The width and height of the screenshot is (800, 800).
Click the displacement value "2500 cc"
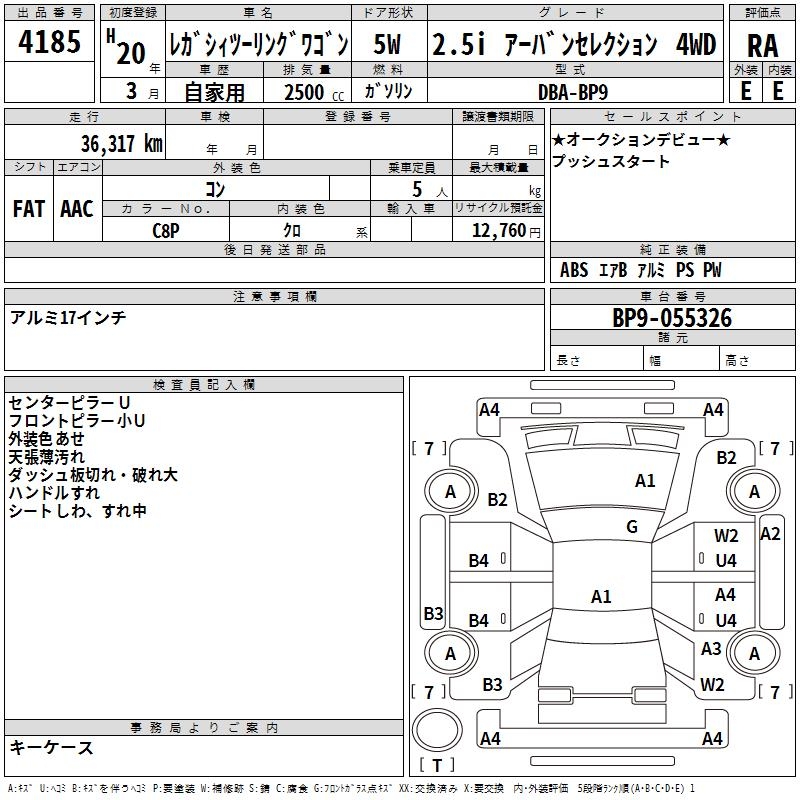(x=314, y=92)
